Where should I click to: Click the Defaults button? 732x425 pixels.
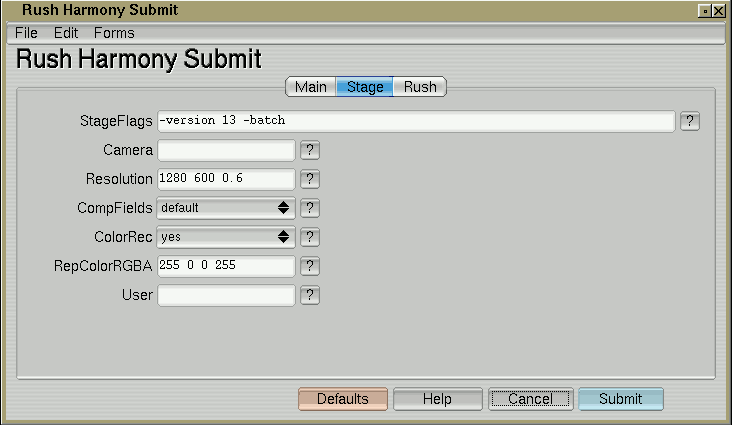point(343,399)
